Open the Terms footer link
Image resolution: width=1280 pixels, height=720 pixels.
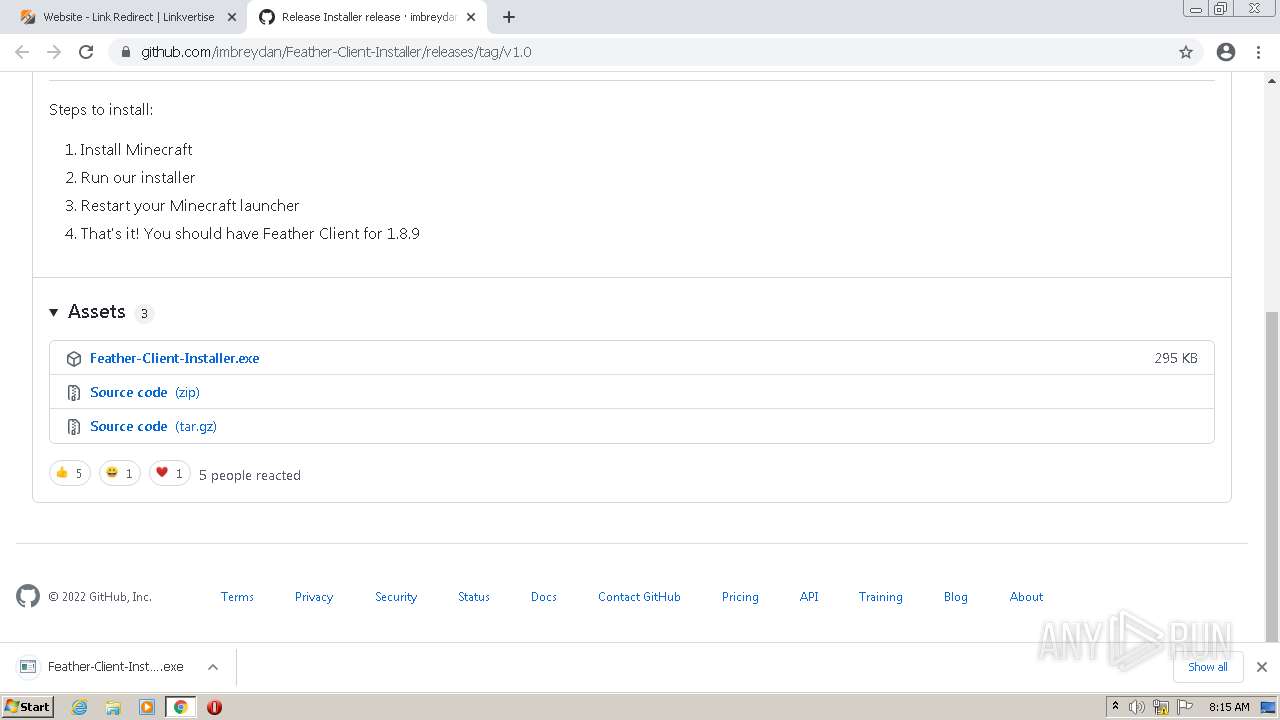click(x=237, y=596)
